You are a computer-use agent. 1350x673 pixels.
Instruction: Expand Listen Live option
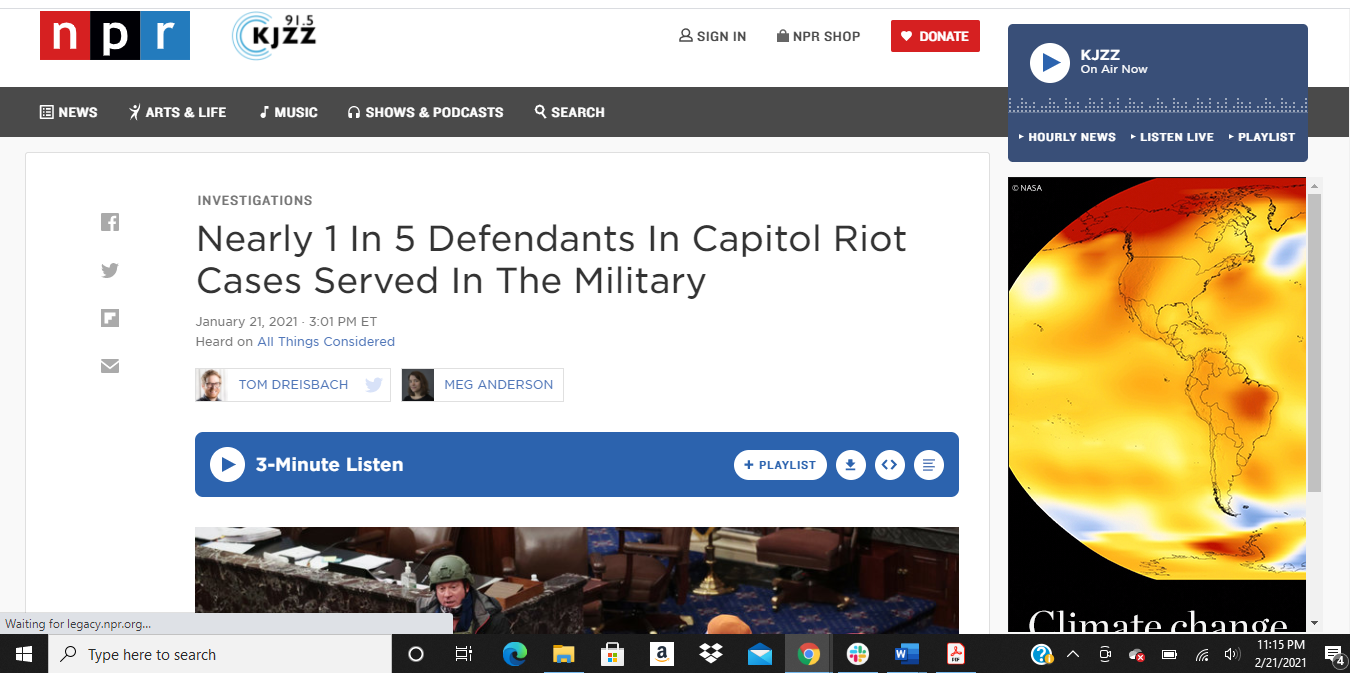click(1172, 137)
